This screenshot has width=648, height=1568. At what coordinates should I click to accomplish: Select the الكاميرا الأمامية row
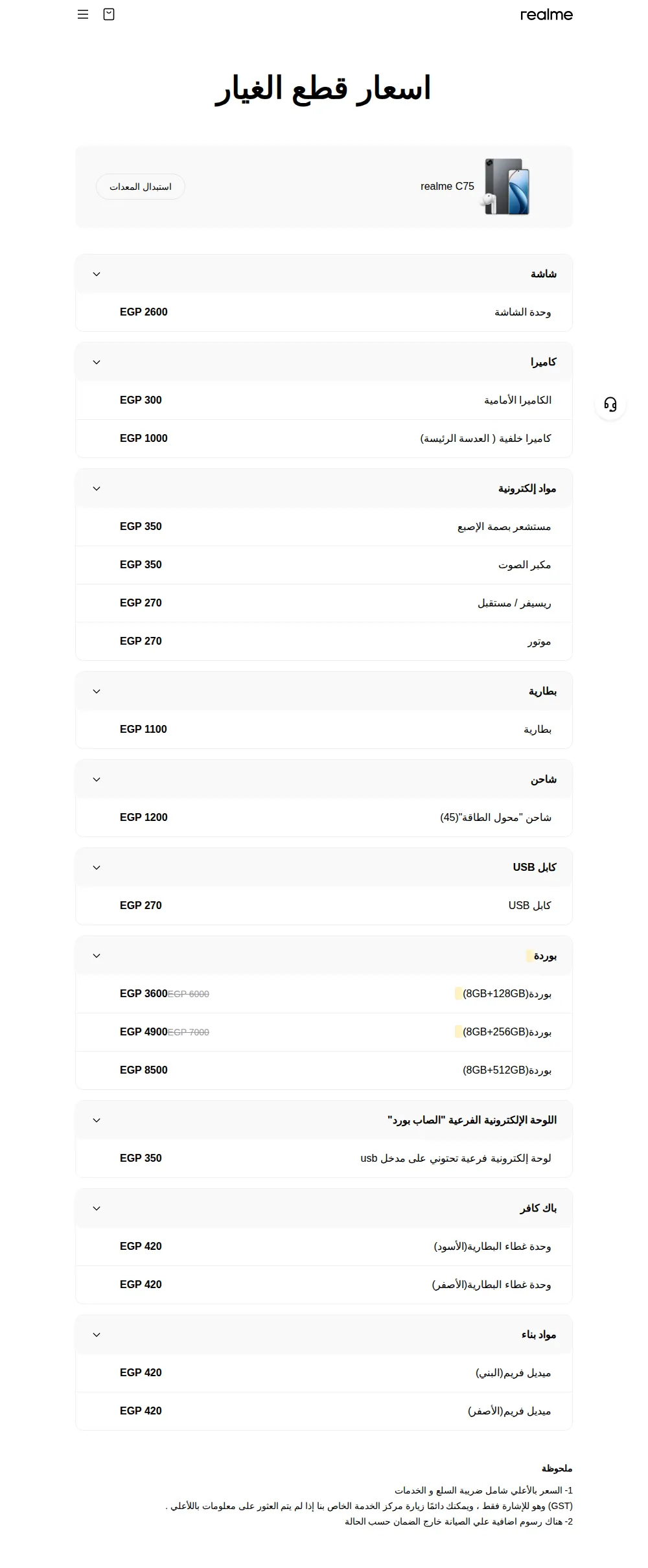point(324,400)
